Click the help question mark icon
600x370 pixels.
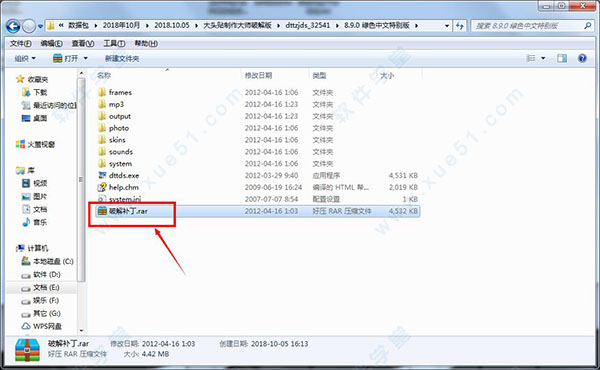point(582,58)
